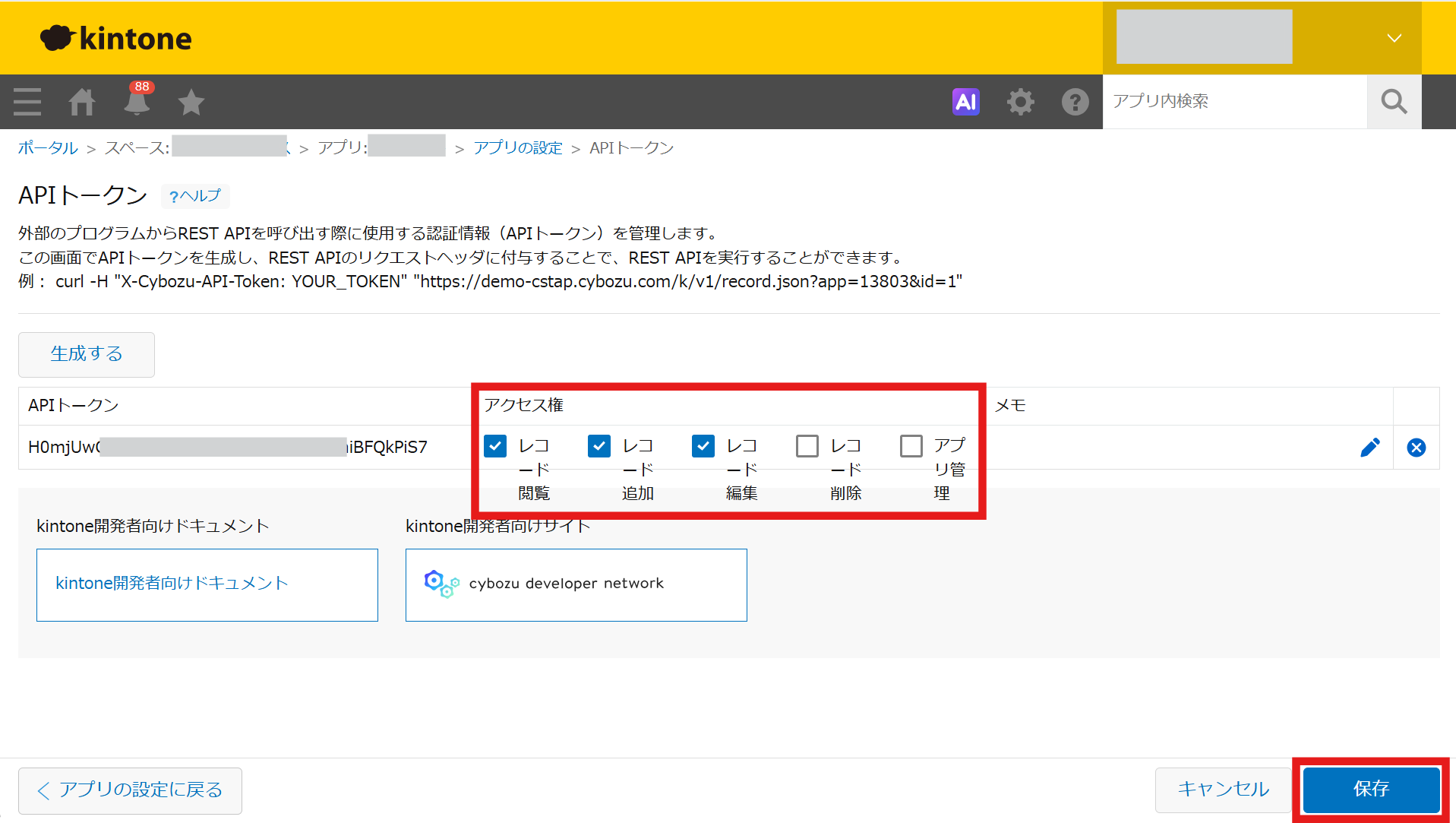1456x823 pixels.
Task: Click the curl example text line
Action: (x=491, y=282)
